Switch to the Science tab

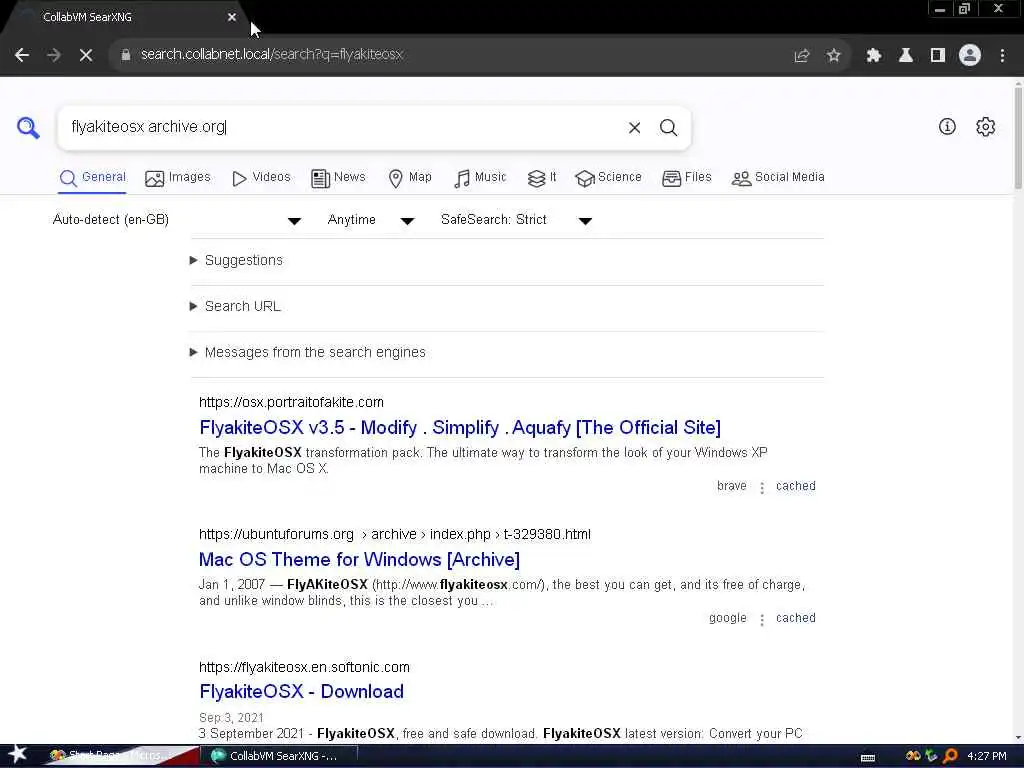608,178
